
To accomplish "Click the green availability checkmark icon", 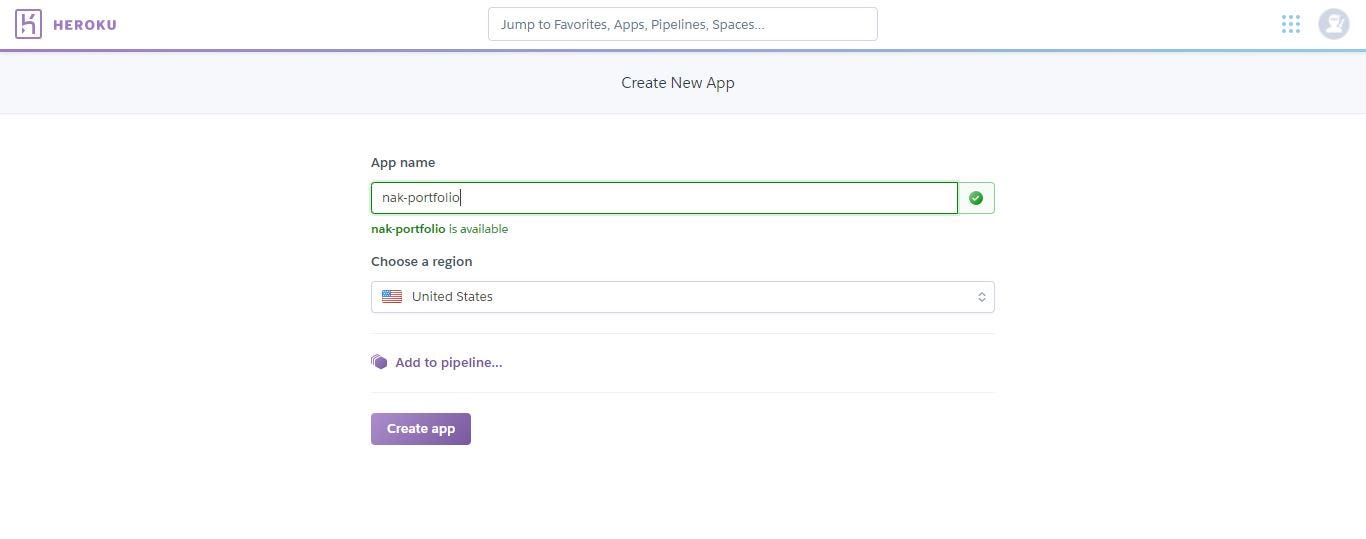I will tap(976, 198).
